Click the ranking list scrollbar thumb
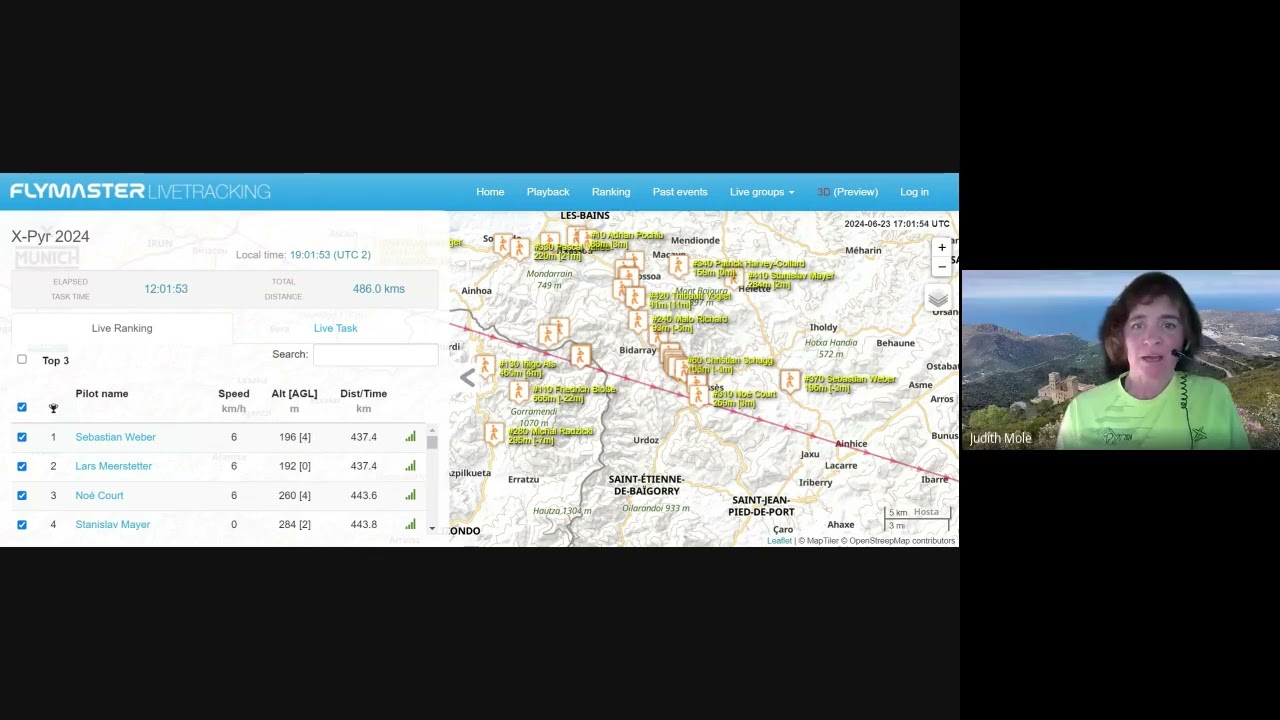 pos(432,442)
